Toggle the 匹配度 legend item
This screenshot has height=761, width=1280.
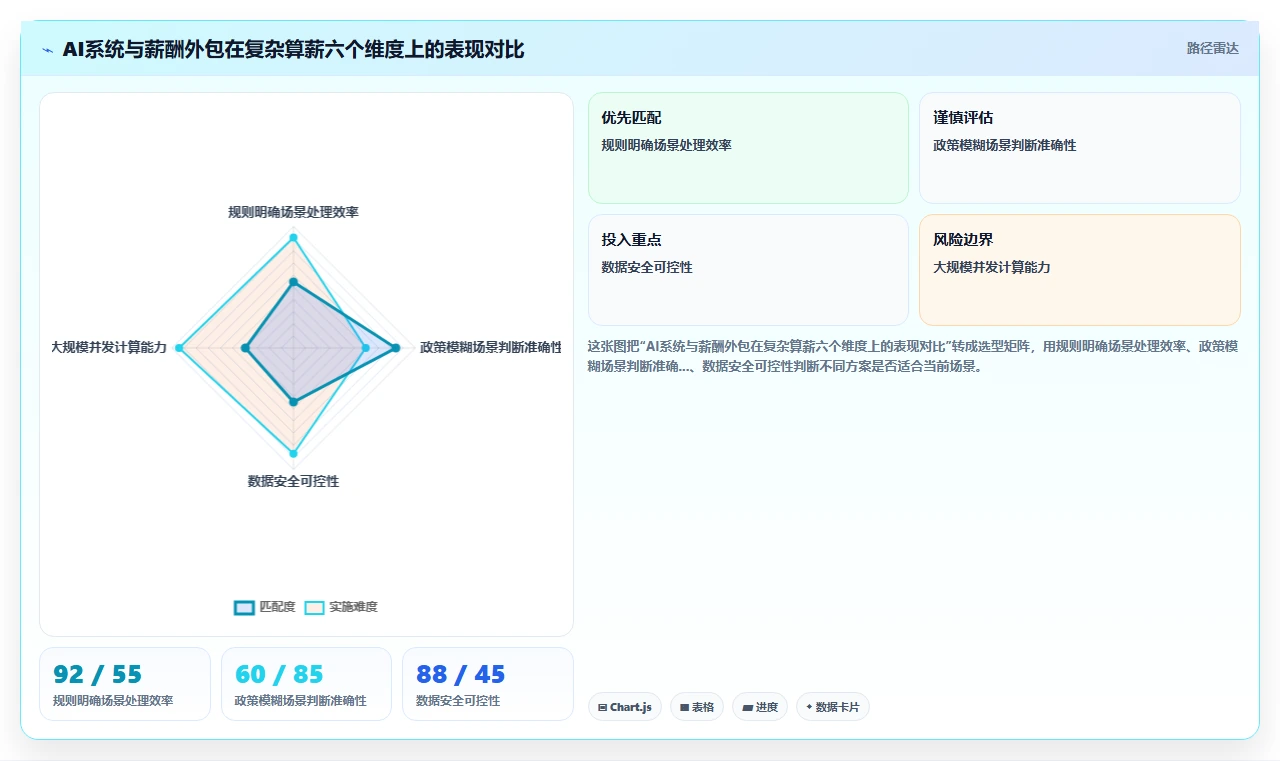point(265,607)
